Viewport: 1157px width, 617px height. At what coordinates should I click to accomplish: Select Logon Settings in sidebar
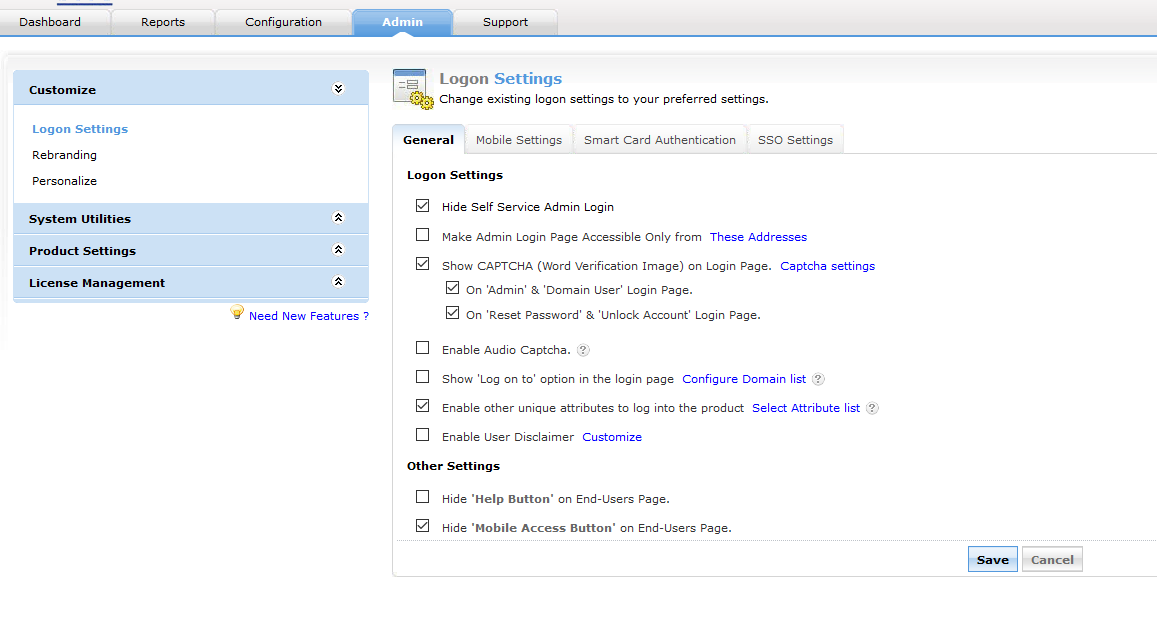[x=80, y=128]
